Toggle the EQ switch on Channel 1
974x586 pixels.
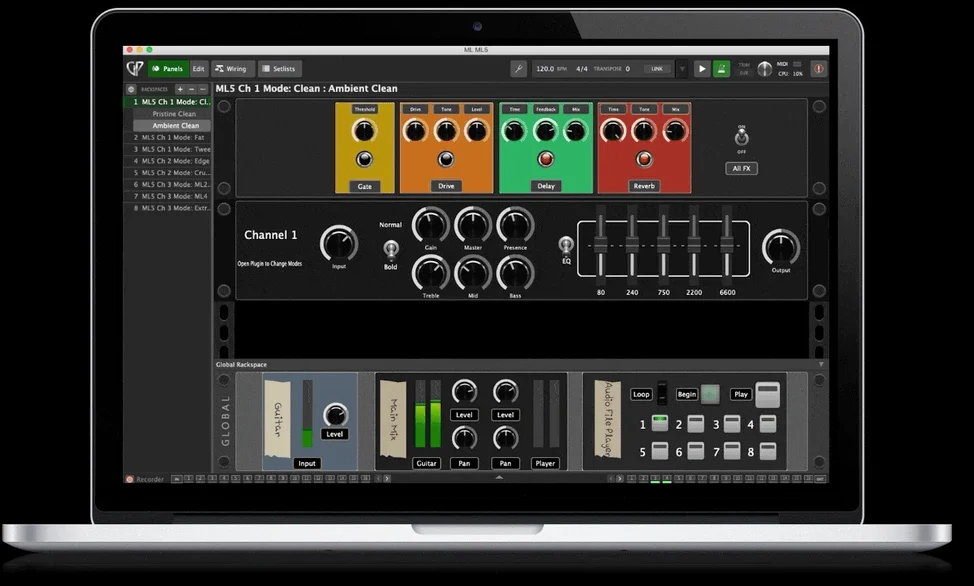point(566,244)
